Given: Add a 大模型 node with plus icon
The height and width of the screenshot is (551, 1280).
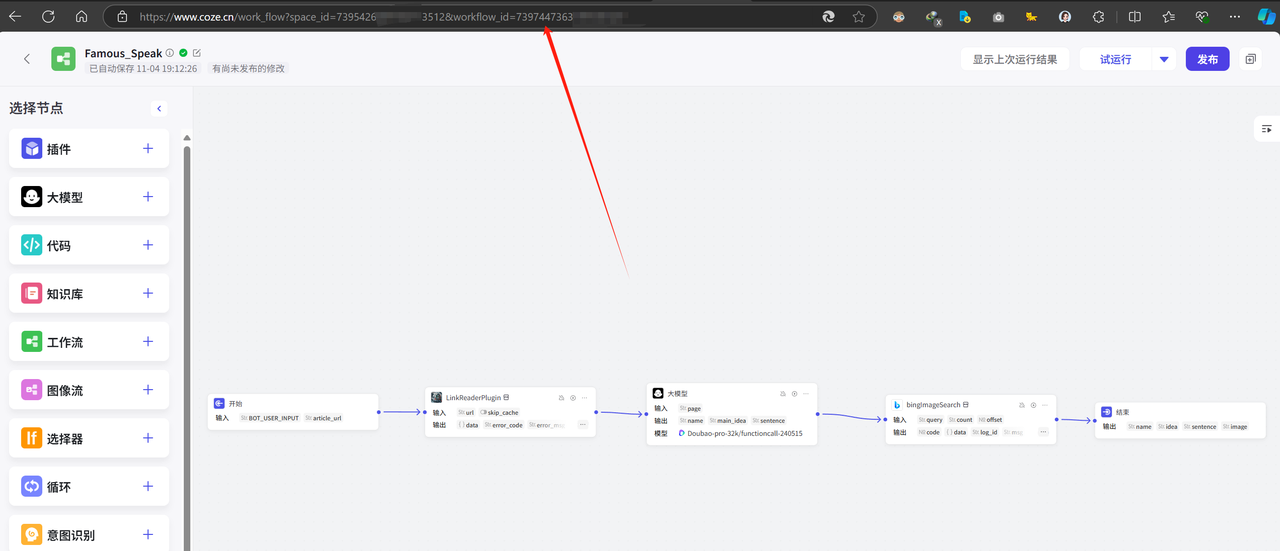Looking at the screenshot, I should click(x=148, y=197).
